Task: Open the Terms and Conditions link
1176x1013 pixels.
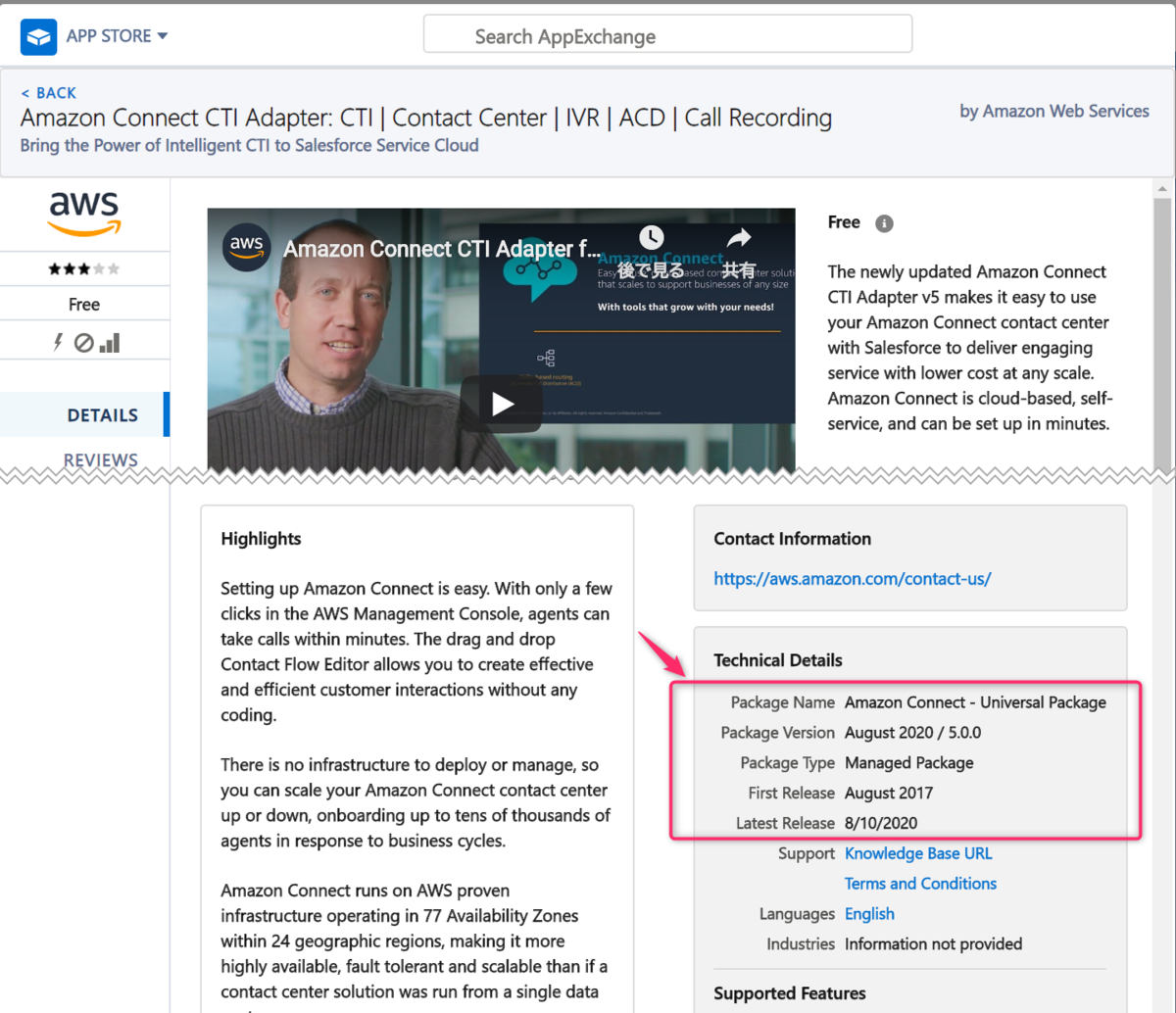Action: point(920,884)
